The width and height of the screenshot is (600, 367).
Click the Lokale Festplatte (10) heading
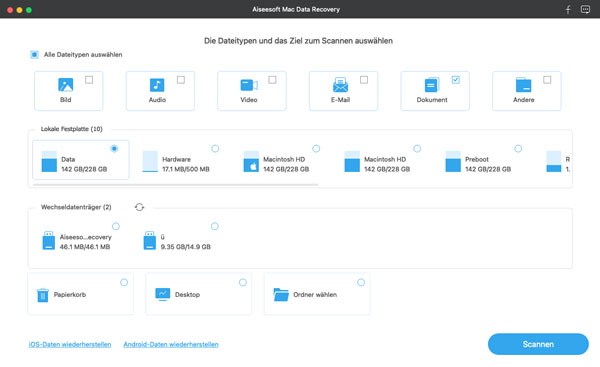coord(72,129)
